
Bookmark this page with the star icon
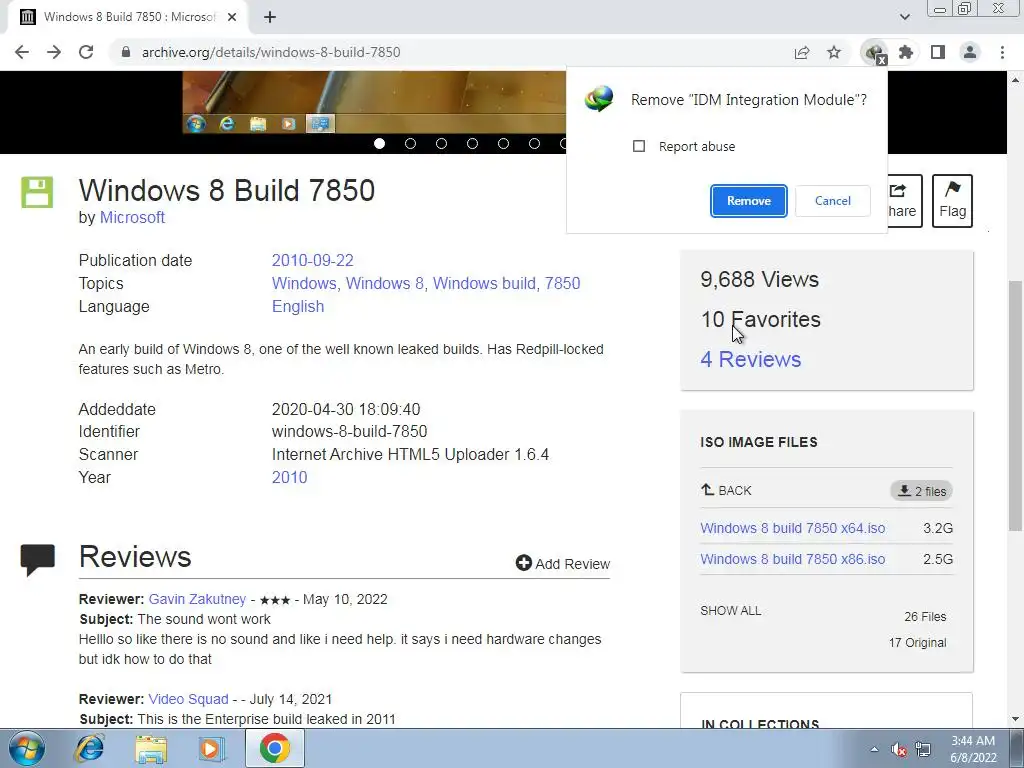[x=834, y=52]
